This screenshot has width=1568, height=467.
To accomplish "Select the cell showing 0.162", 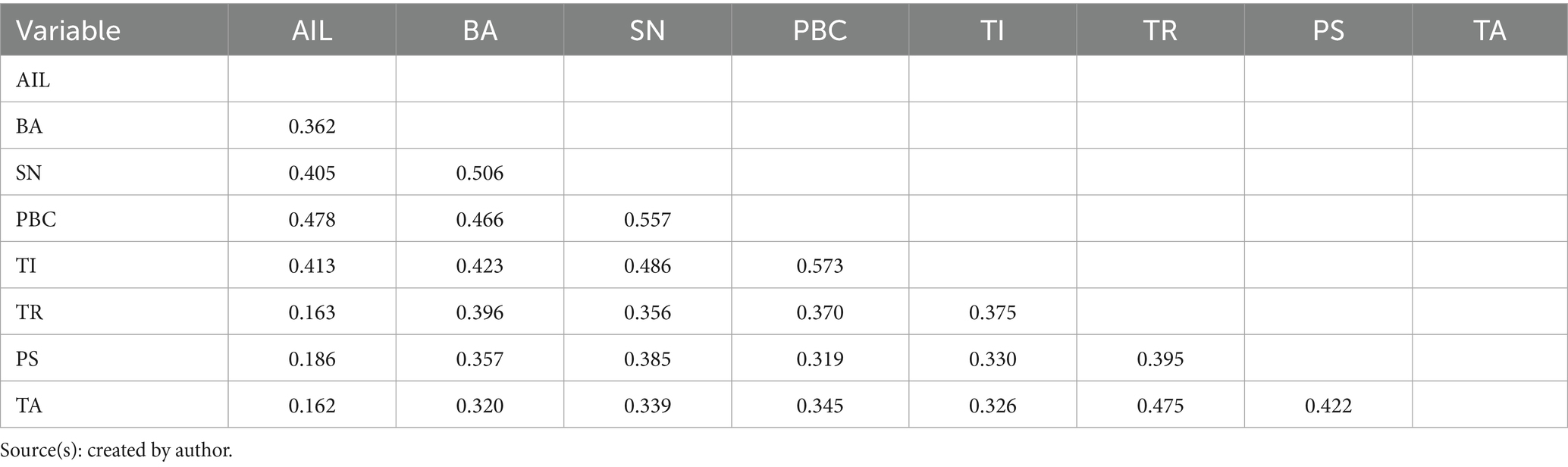I will pyautogui.click(x=312, y=406).
